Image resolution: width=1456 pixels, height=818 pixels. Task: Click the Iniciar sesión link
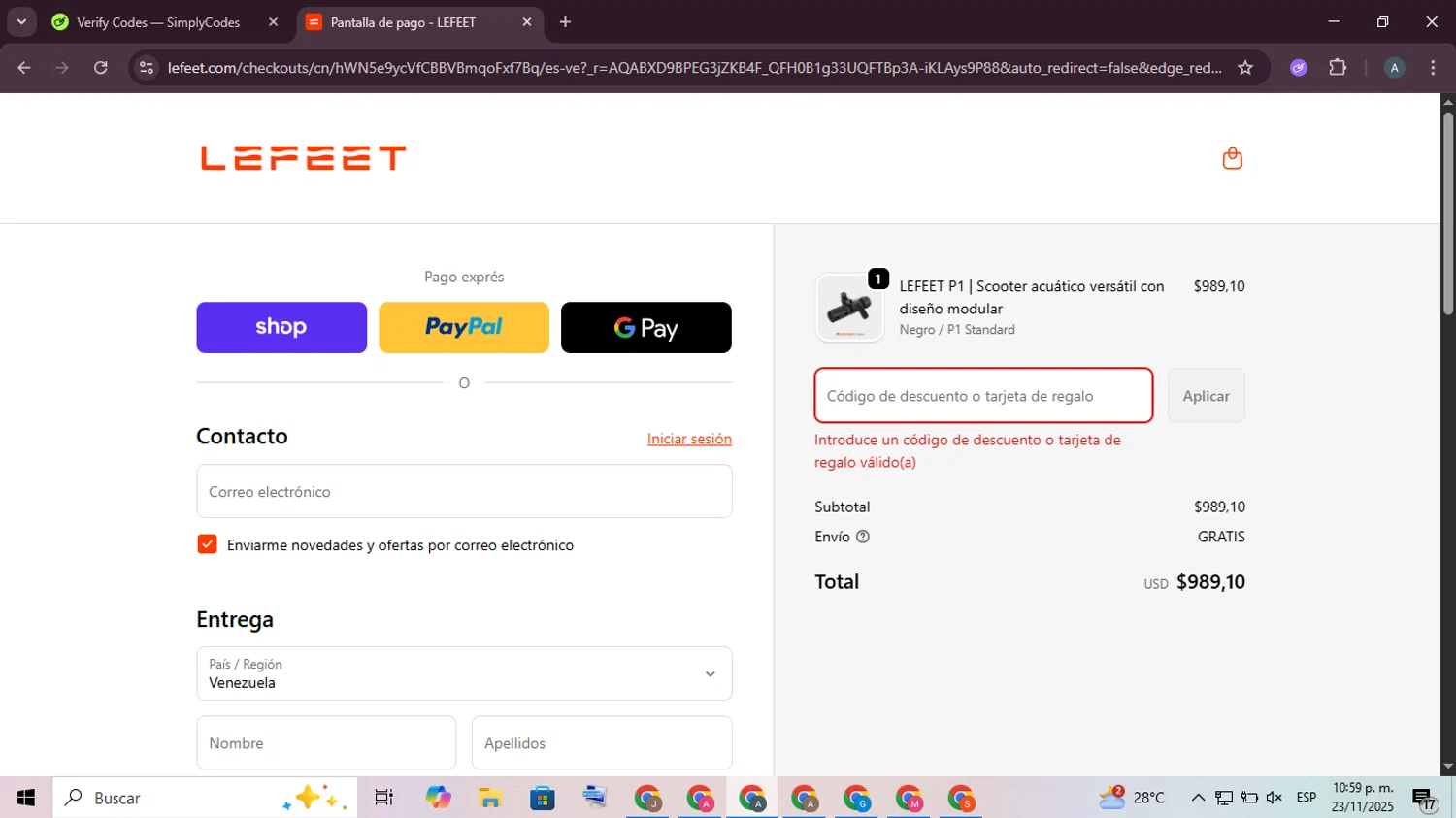689,439
